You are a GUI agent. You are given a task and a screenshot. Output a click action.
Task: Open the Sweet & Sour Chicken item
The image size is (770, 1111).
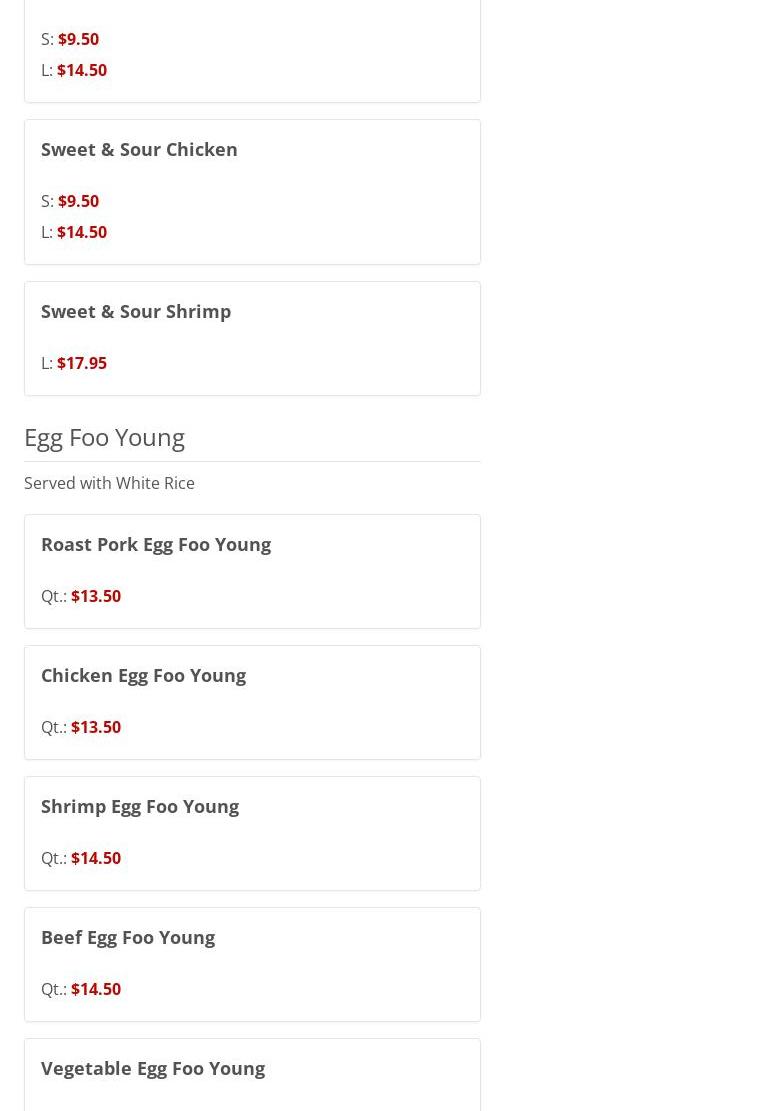click(x=139, y=149)
